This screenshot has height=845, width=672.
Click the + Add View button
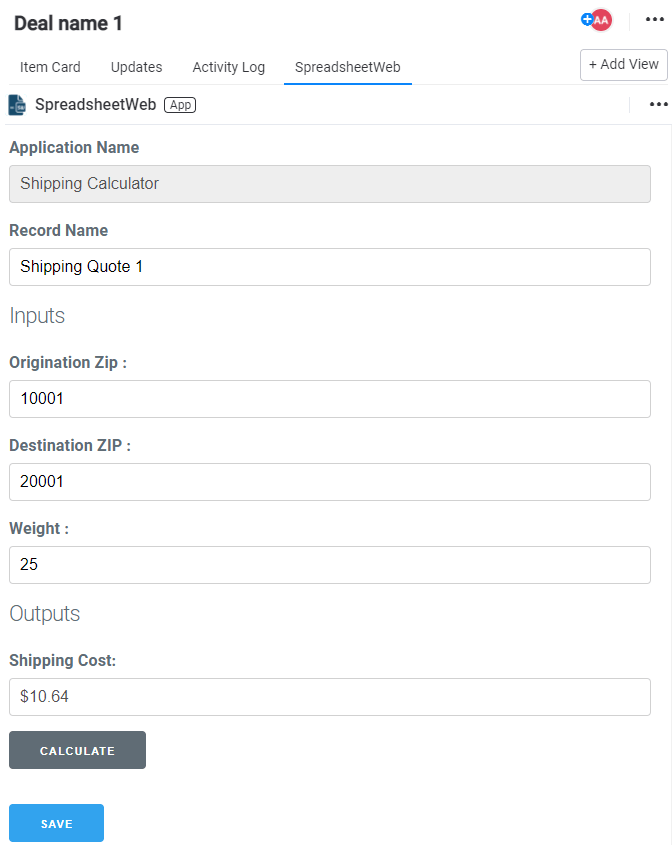(x=623, y=65)
